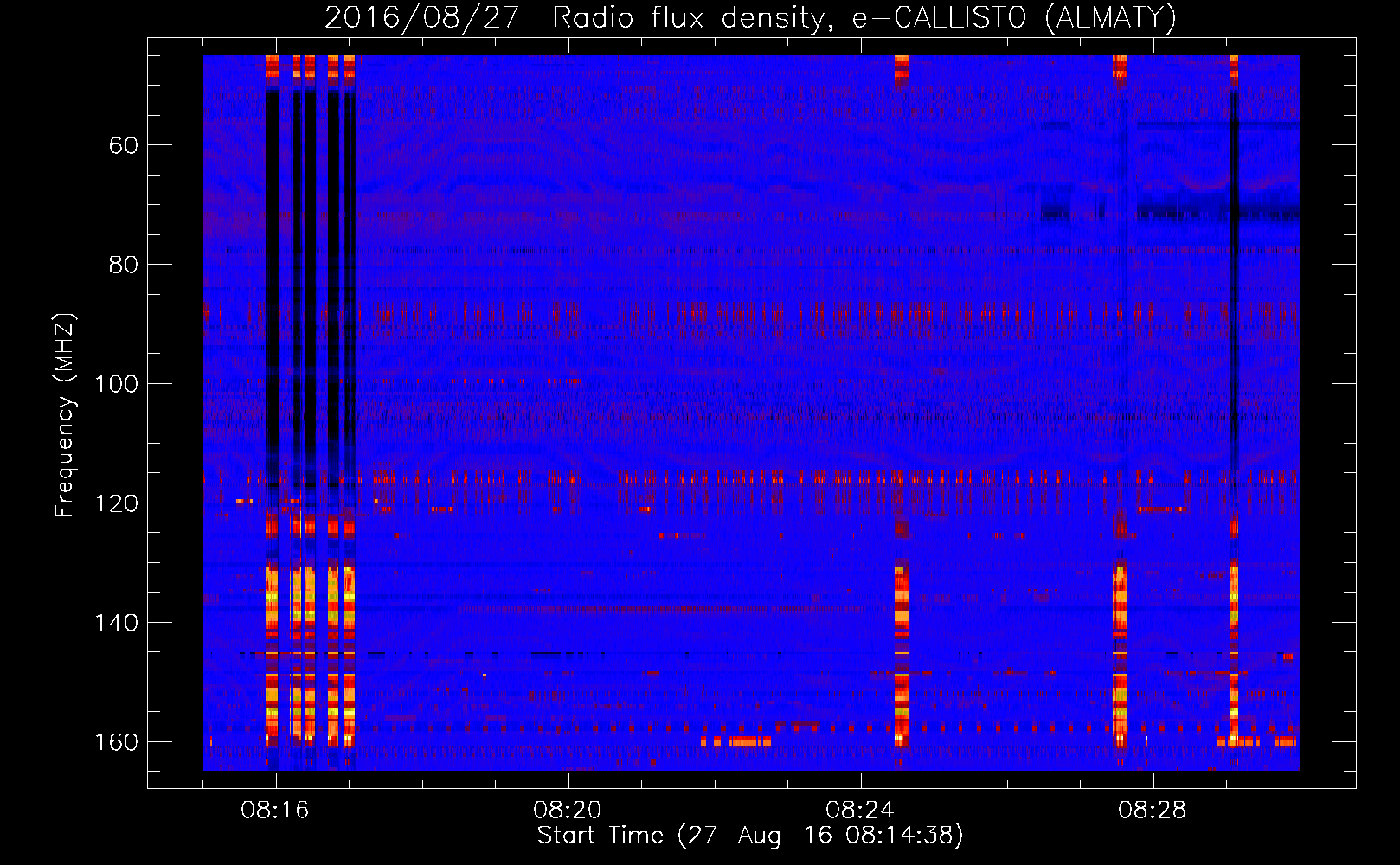The image size is (1400, 865).
Task: Click the "Start Time (27-Aug-16 08:14:38)" label
Action: [750, 836]
